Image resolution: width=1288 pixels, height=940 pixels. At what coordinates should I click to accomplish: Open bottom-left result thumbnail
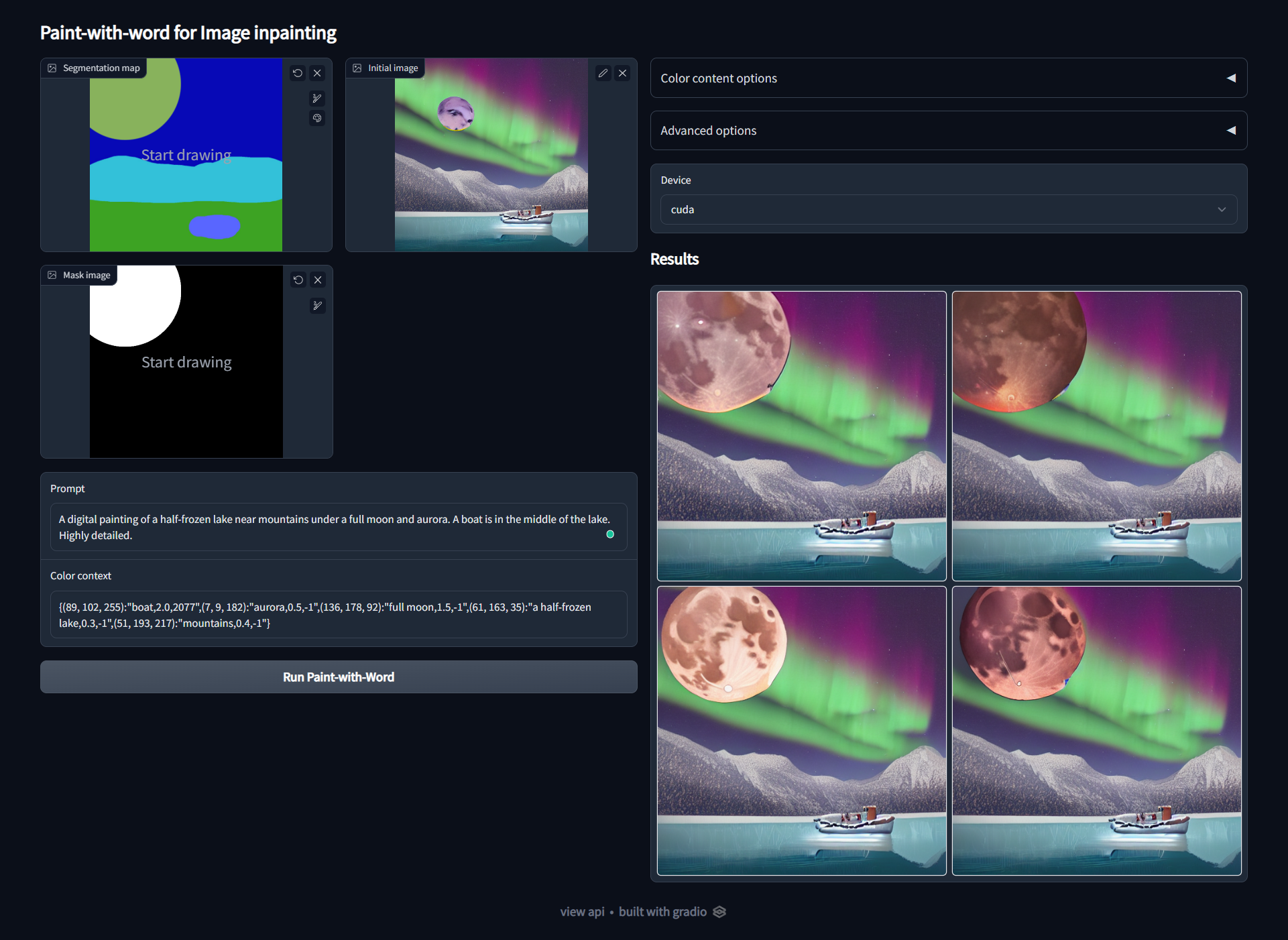(x=801, y=731)
